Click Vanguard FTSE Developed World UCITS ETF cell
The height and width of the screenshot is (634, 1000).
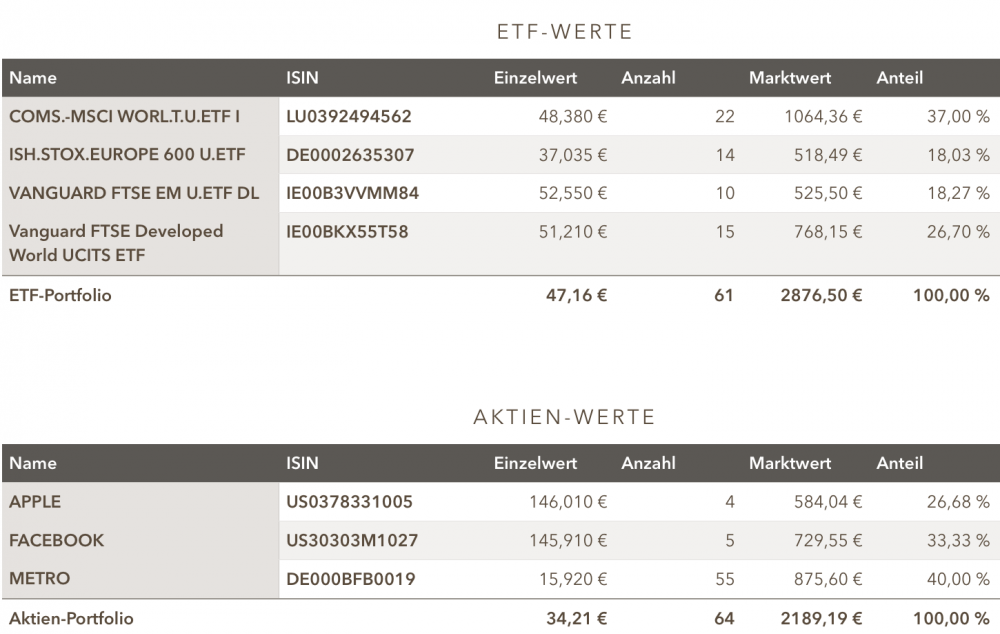click(x=116, y=243)
